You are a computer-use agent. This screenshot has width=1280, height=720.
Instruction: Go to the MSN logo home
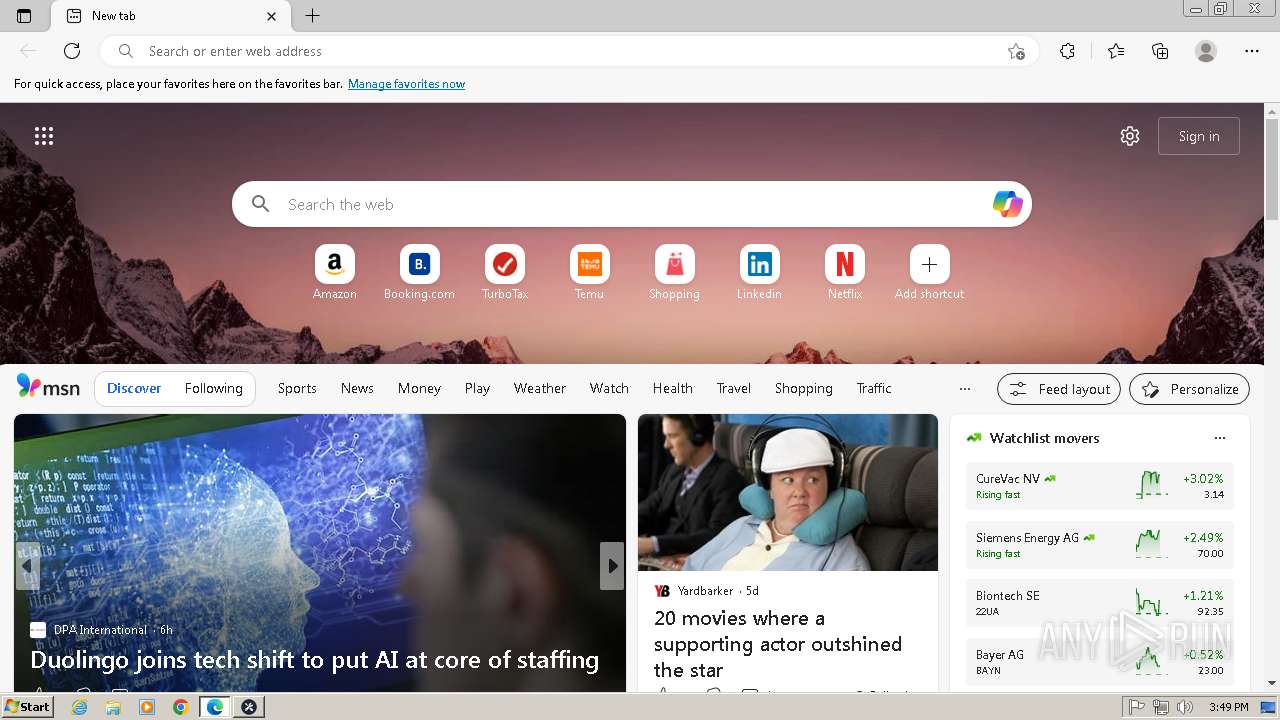(x=48, y=388)
